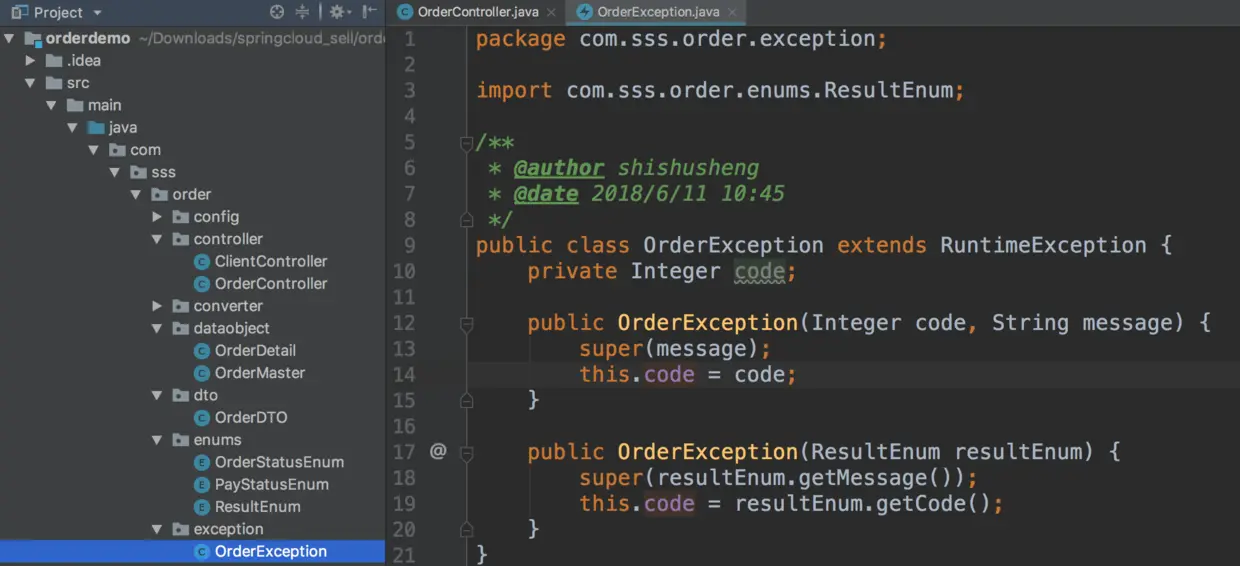The width and height of the screenshot is (1240, 566).
Task: Collapse the enums package
Action: pyautogui.click(x=157, y=440)
